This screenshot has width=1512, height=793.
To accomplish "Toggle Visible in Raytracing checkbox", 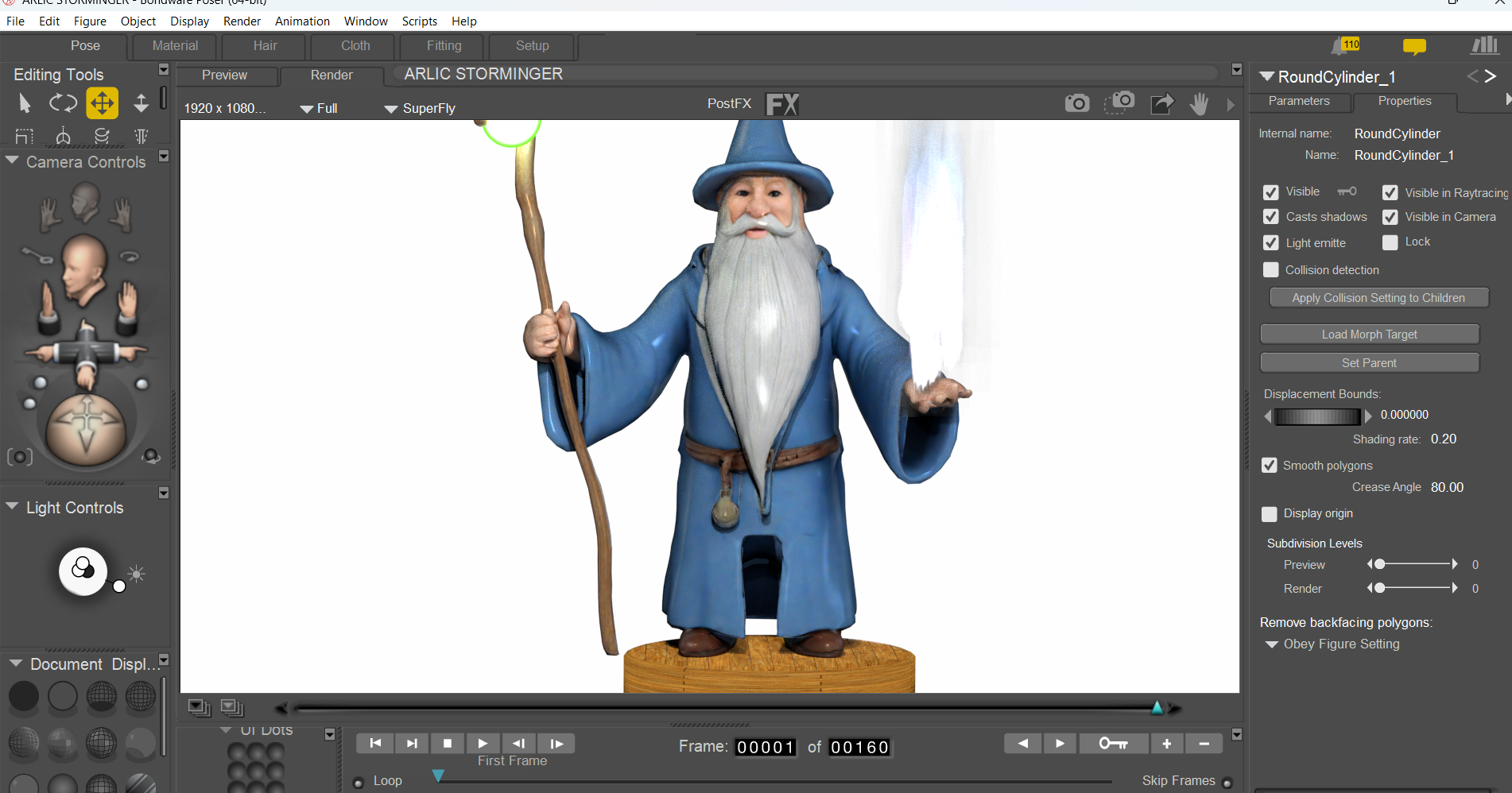I will click(x=1390, y=192).
